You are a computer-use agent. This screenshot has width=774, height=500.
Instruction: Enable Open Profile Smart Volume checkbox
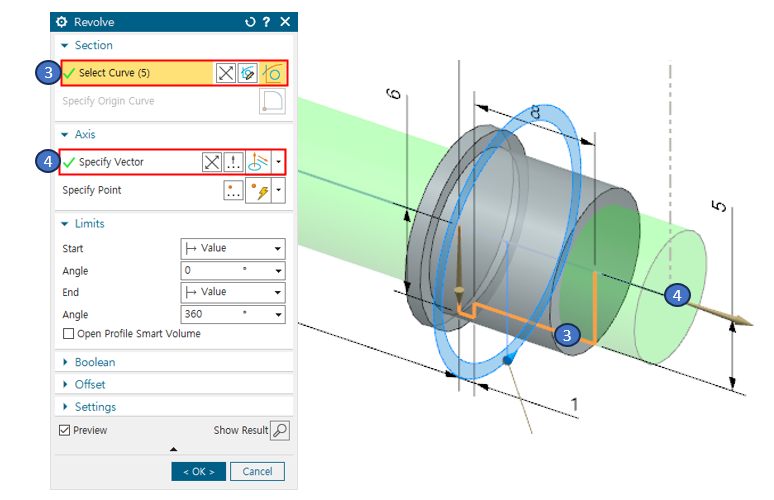(x=68, y=334)
